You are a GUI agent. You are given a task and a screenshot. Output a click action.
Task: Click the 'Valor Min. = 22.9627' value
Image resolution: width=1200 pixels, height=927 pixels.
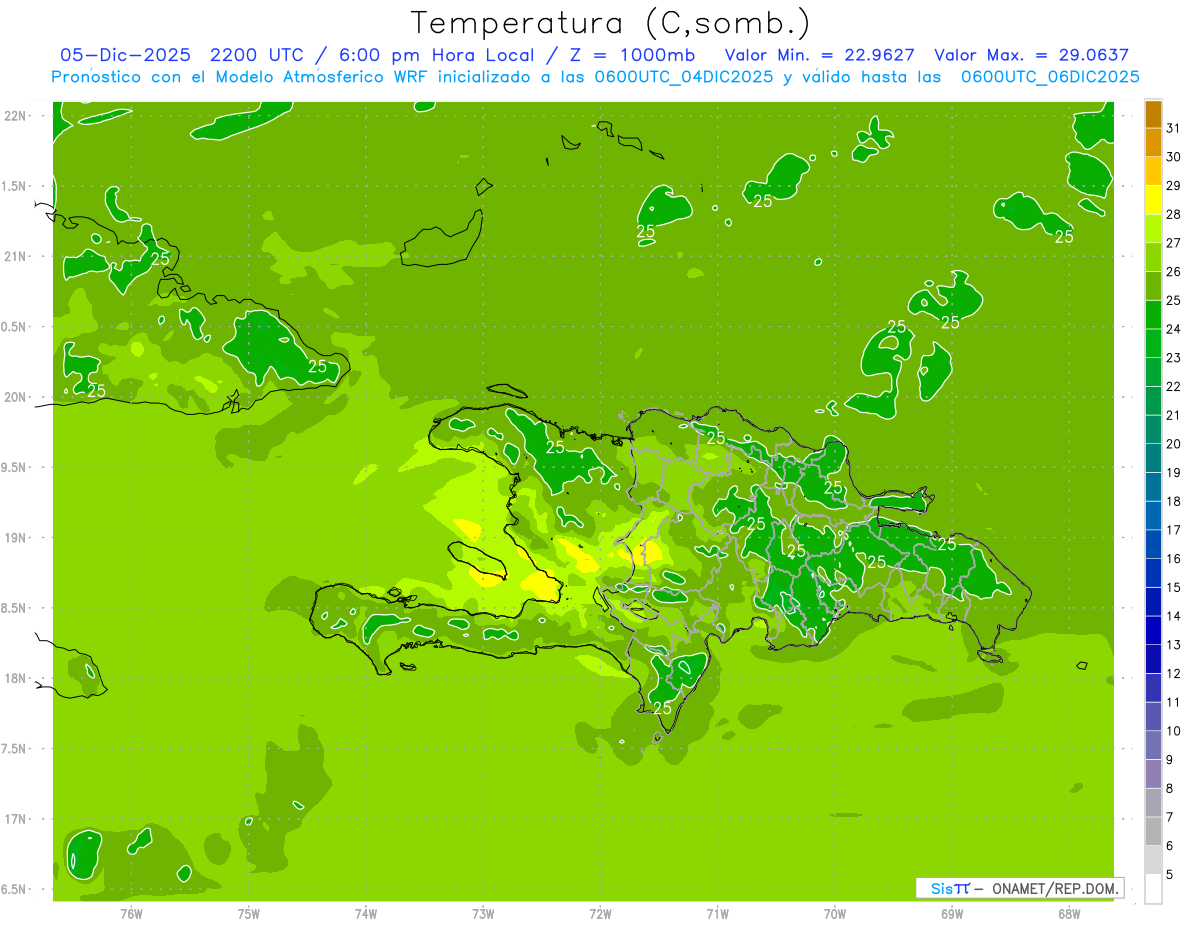point(820,55)
